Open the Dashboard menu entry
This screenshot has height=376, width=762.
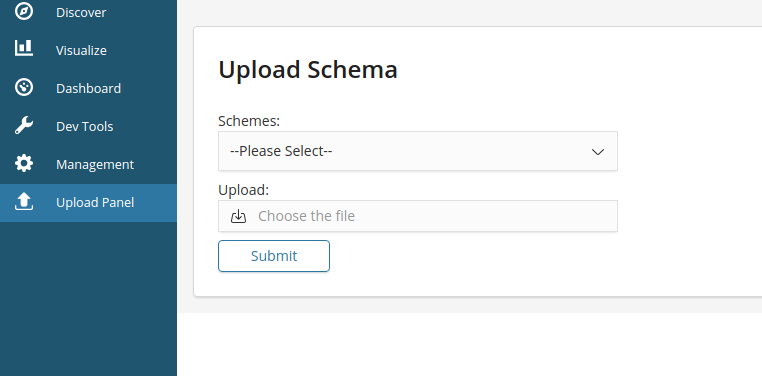coord(88,88)
